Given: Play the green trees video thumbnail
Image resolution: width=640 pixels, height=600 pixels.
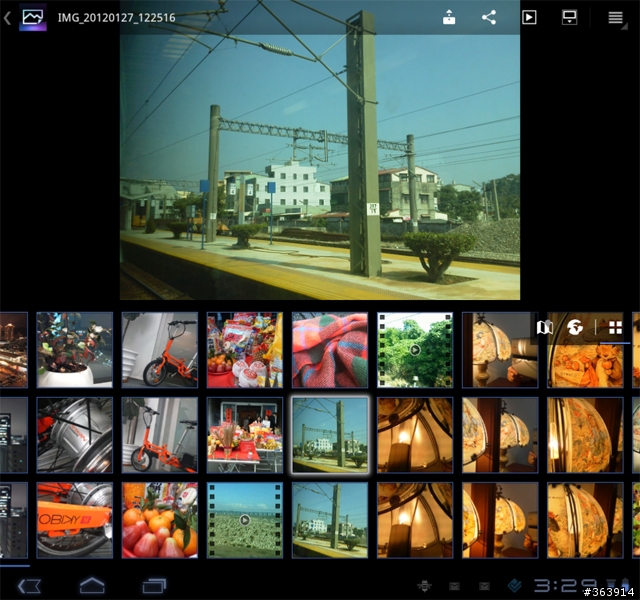Looking at the screenshot, I should [x=415, y=350].
